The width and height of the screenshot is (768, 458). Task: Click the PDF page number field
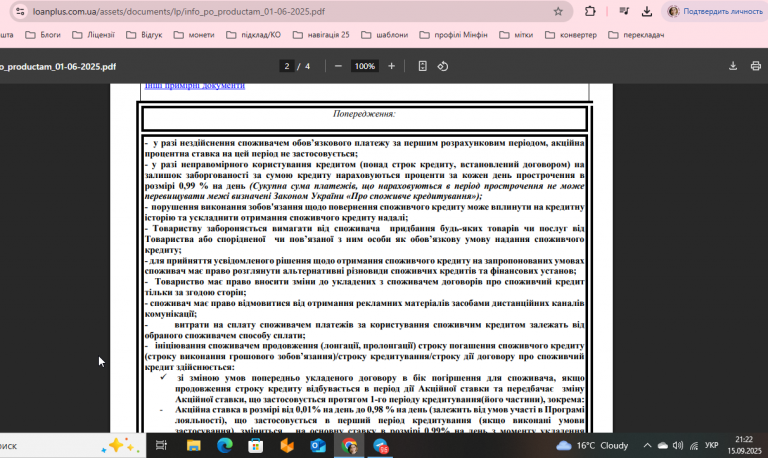287,66
